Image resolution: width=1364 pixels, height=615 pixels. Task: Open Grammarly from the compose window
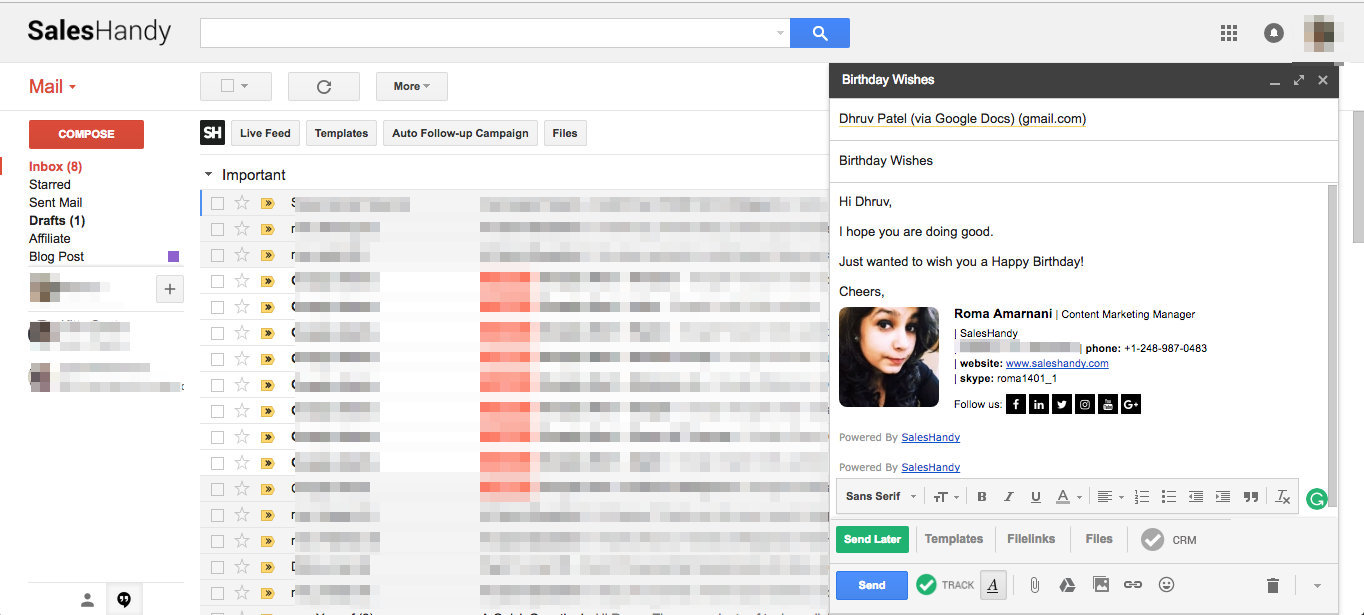pyautogui.click(x=1317, y=498)
